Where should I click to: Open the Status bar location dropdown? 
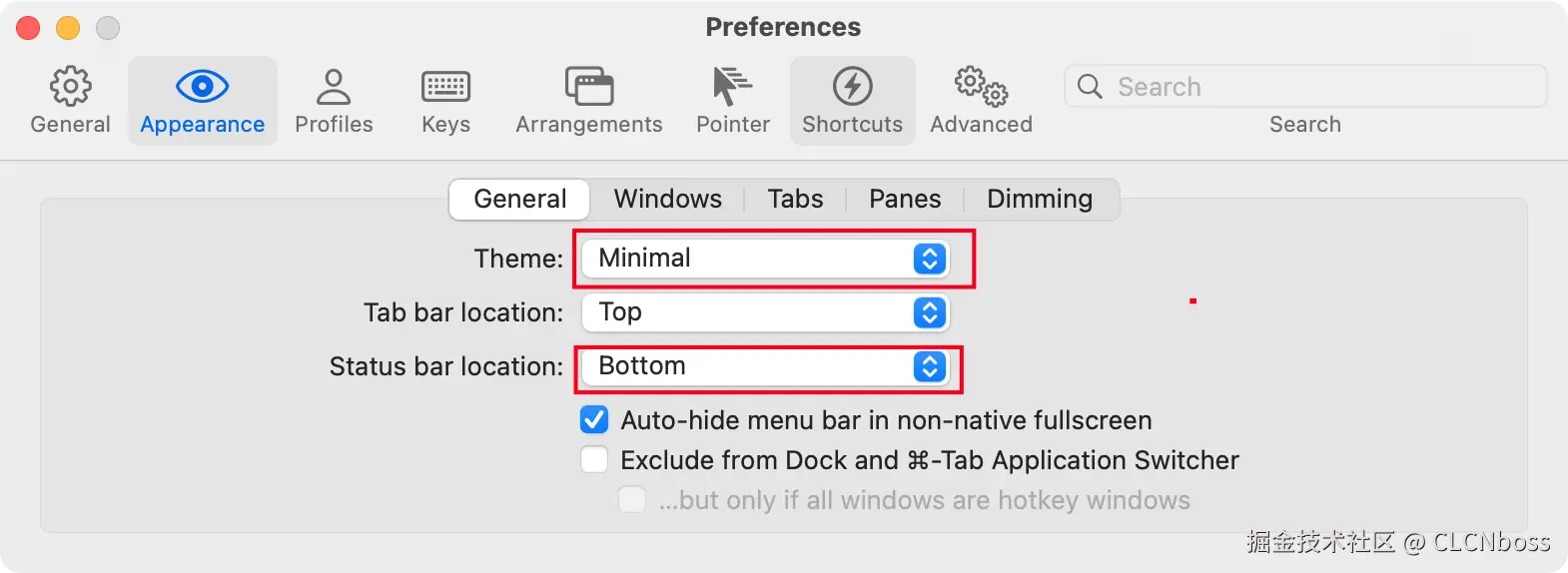765,366
